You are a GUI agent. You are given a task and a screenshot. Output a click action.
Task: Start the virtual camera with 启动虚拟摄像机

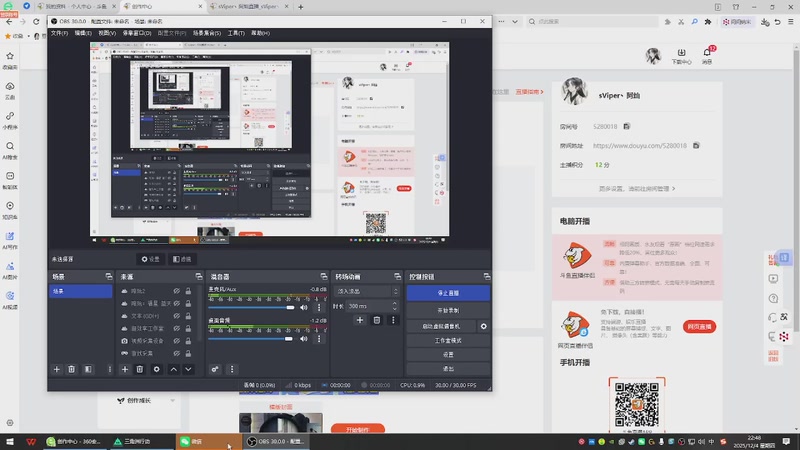pos(442,326)
